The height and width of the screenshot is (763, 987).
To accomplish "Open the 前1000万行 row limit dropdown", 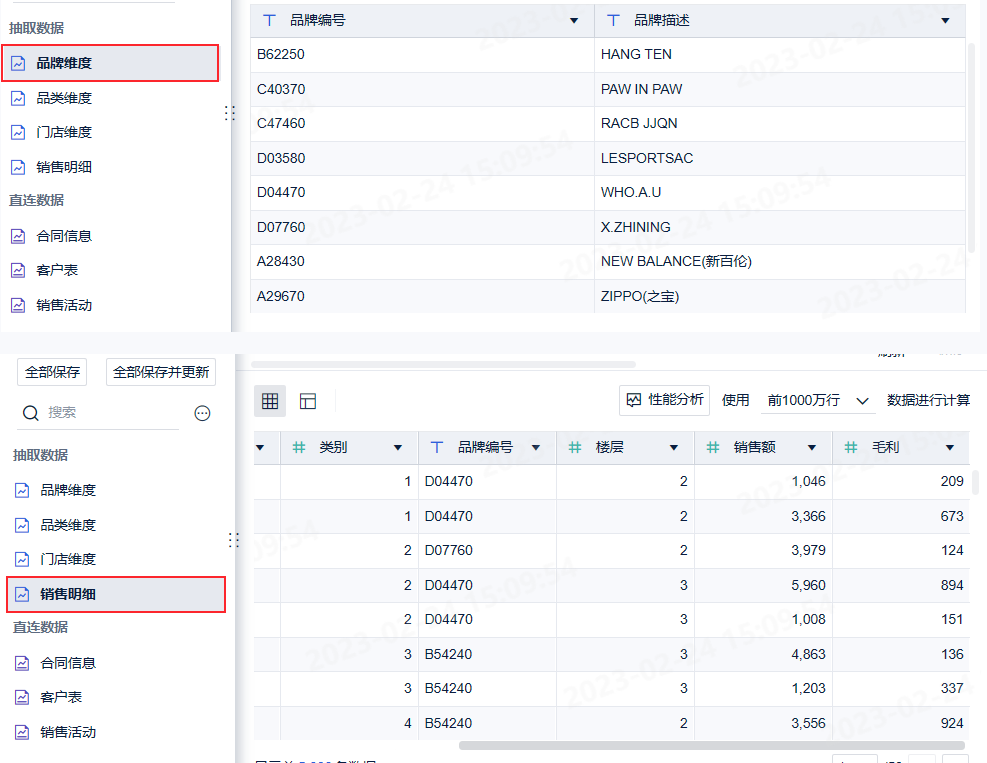I will pyautogui.click(x=818, y=400).
